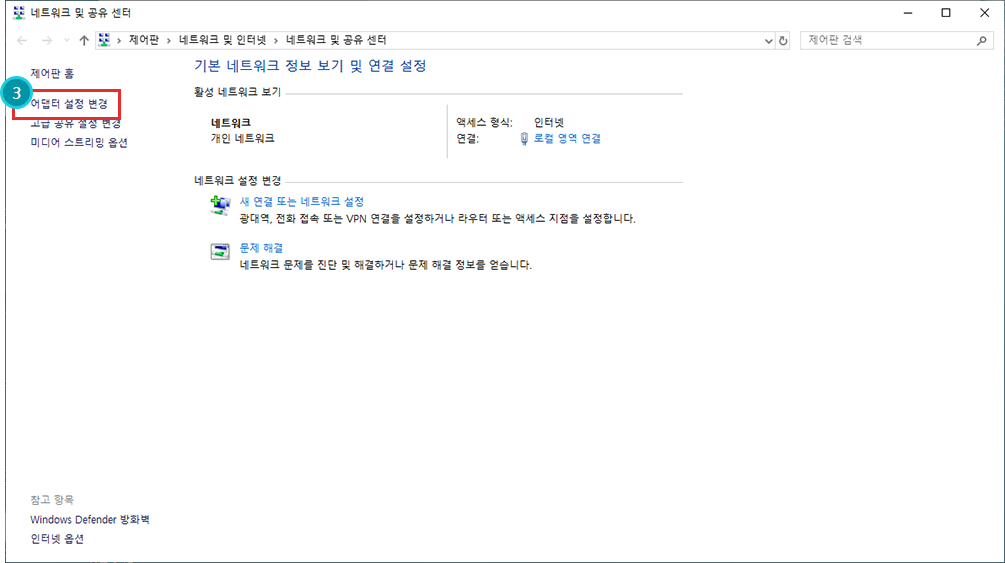The height and width of the screenshot is (563, 1005).
Task: Select 제어판 in the breadcrumb path
Action: click(143, 40)
